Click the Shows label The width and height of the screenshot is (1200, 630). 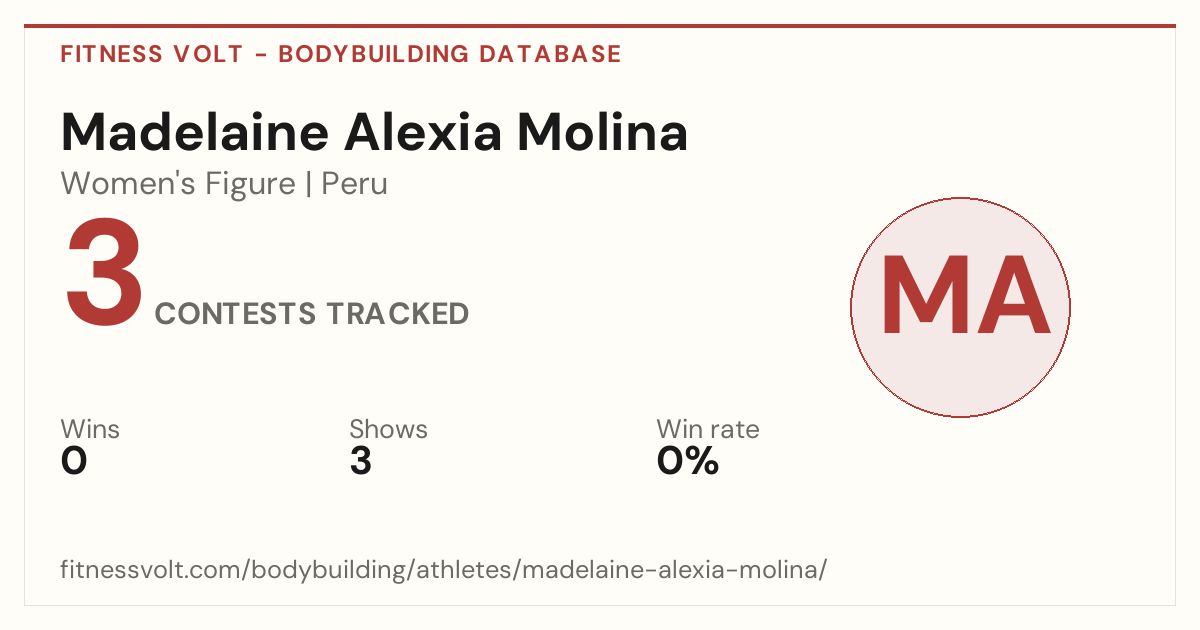point(388,430)
